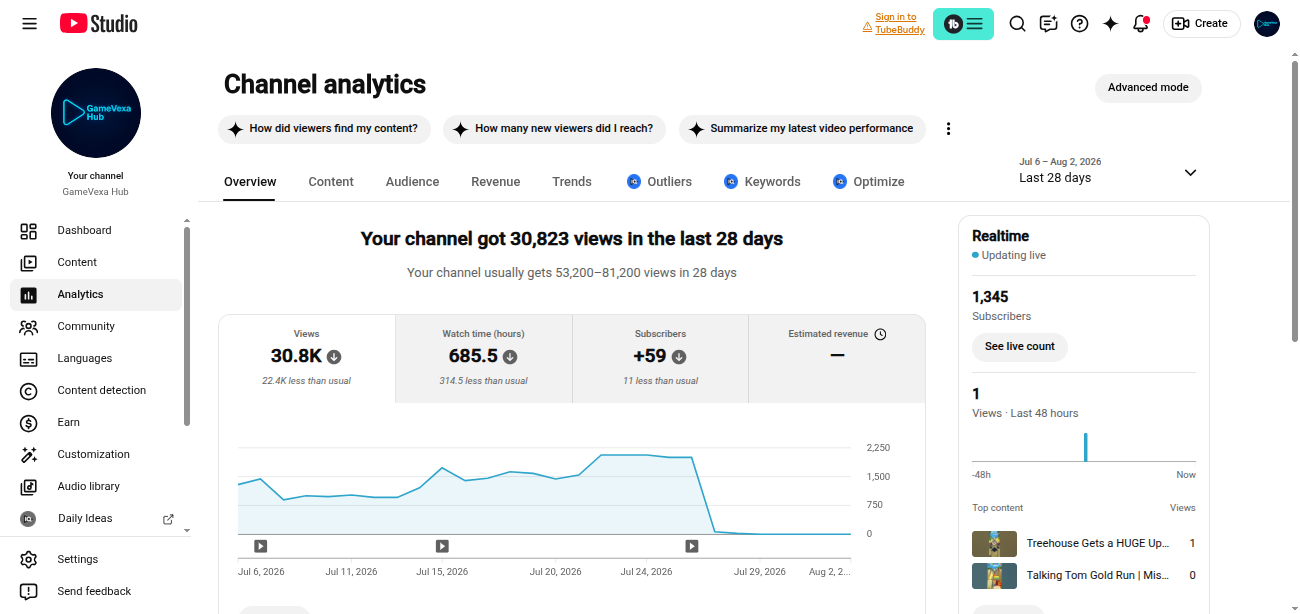Open the comments feedback icon in header

(1048, 24)
